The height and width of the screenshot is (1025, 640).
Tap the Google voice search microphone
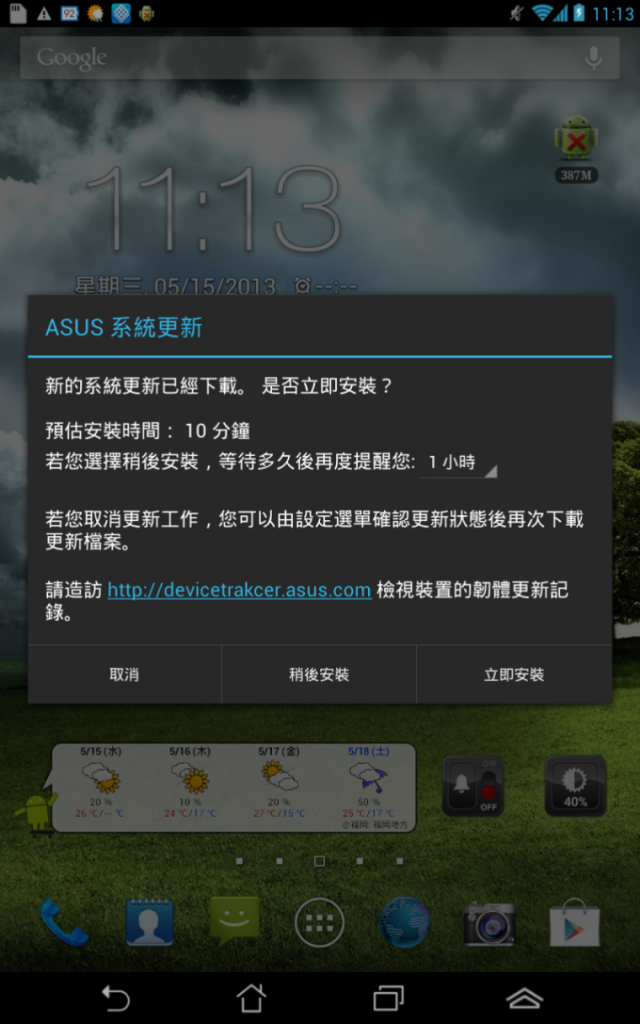[594, 58]
